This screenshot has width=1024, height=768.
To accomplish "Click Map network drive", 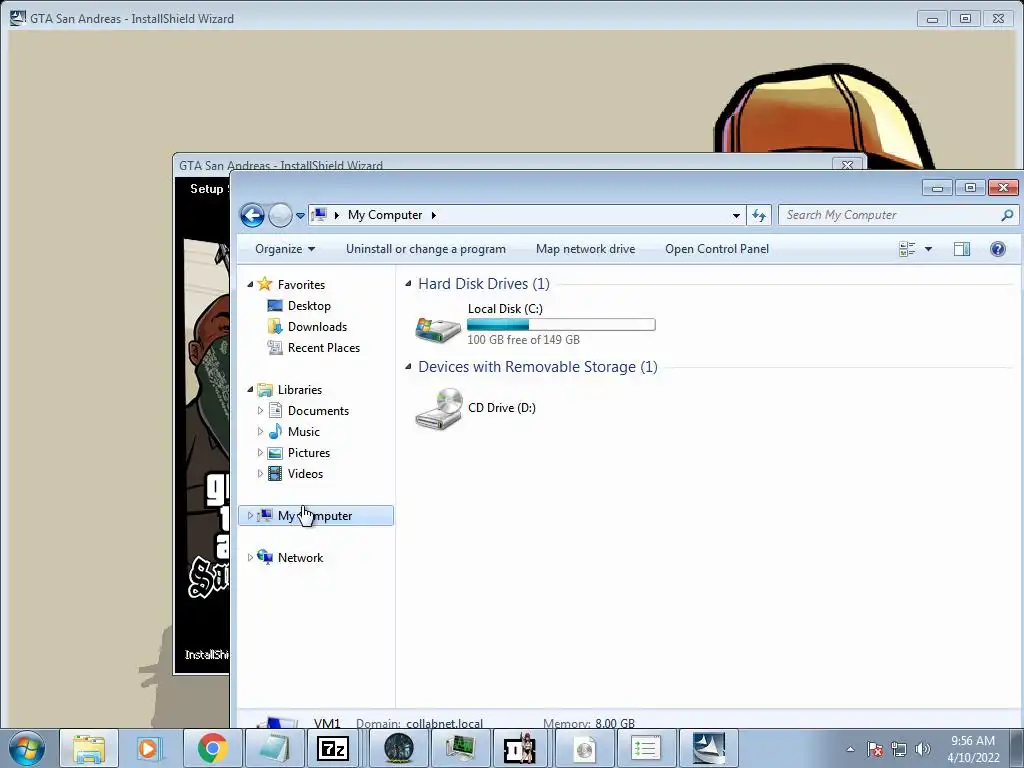I will pyautogui.click(x=585, y=249).
